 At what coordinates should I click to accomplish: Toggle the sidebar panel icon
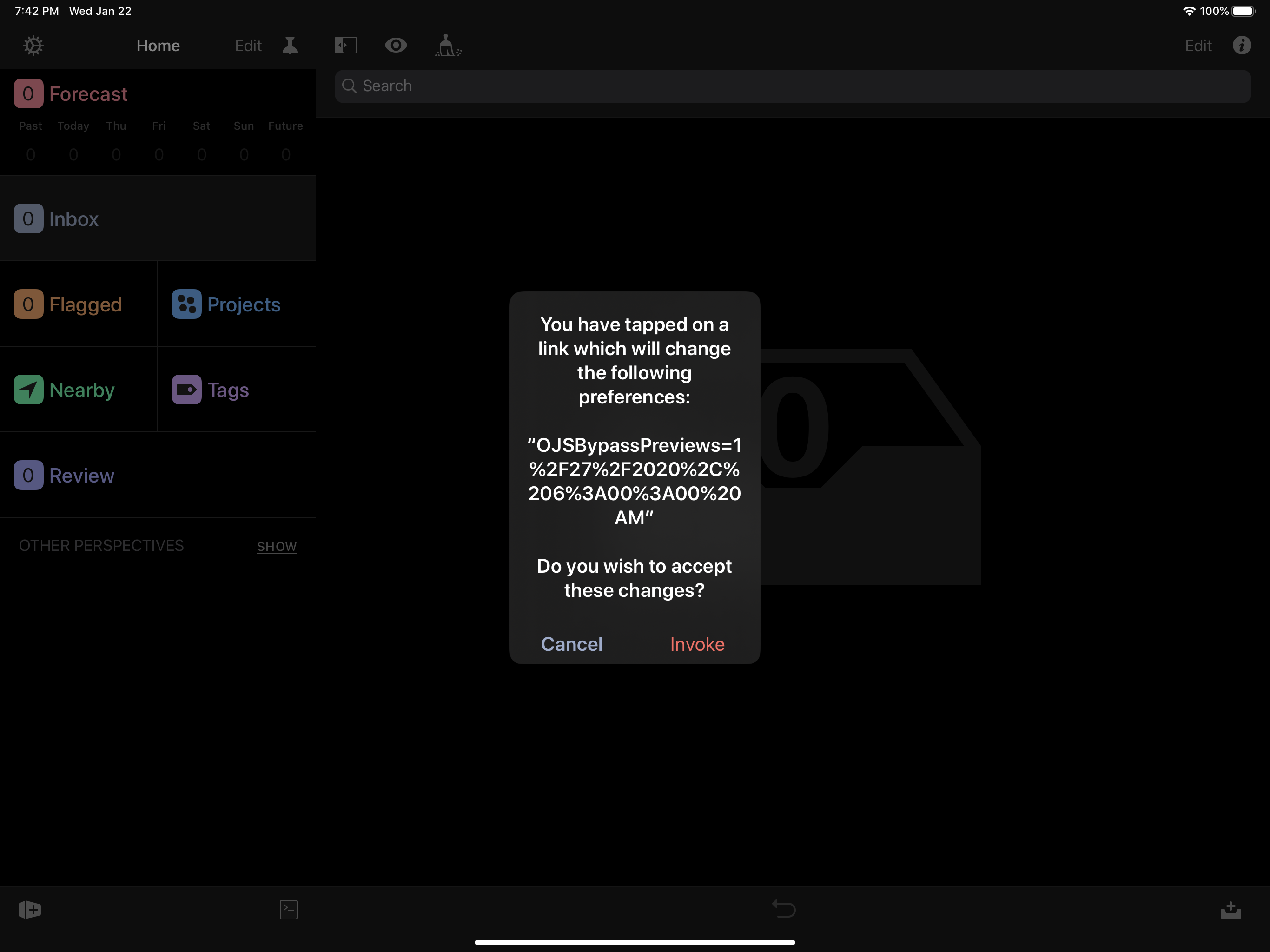tap(346, 46)
